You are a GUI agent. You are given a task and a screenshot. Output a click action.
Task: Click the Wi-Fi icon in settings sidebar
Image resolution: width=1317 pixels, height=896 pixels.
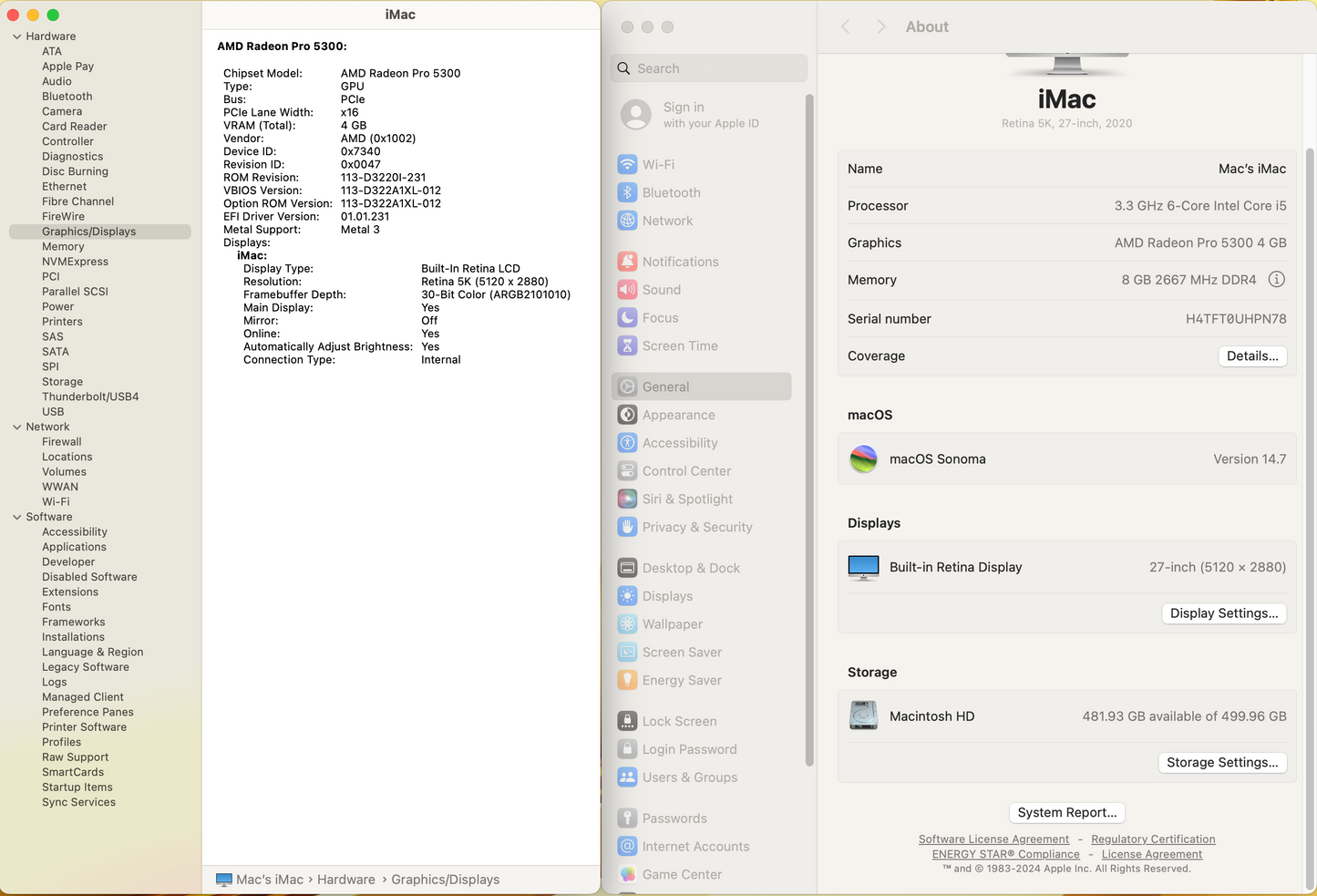point(627,165)
